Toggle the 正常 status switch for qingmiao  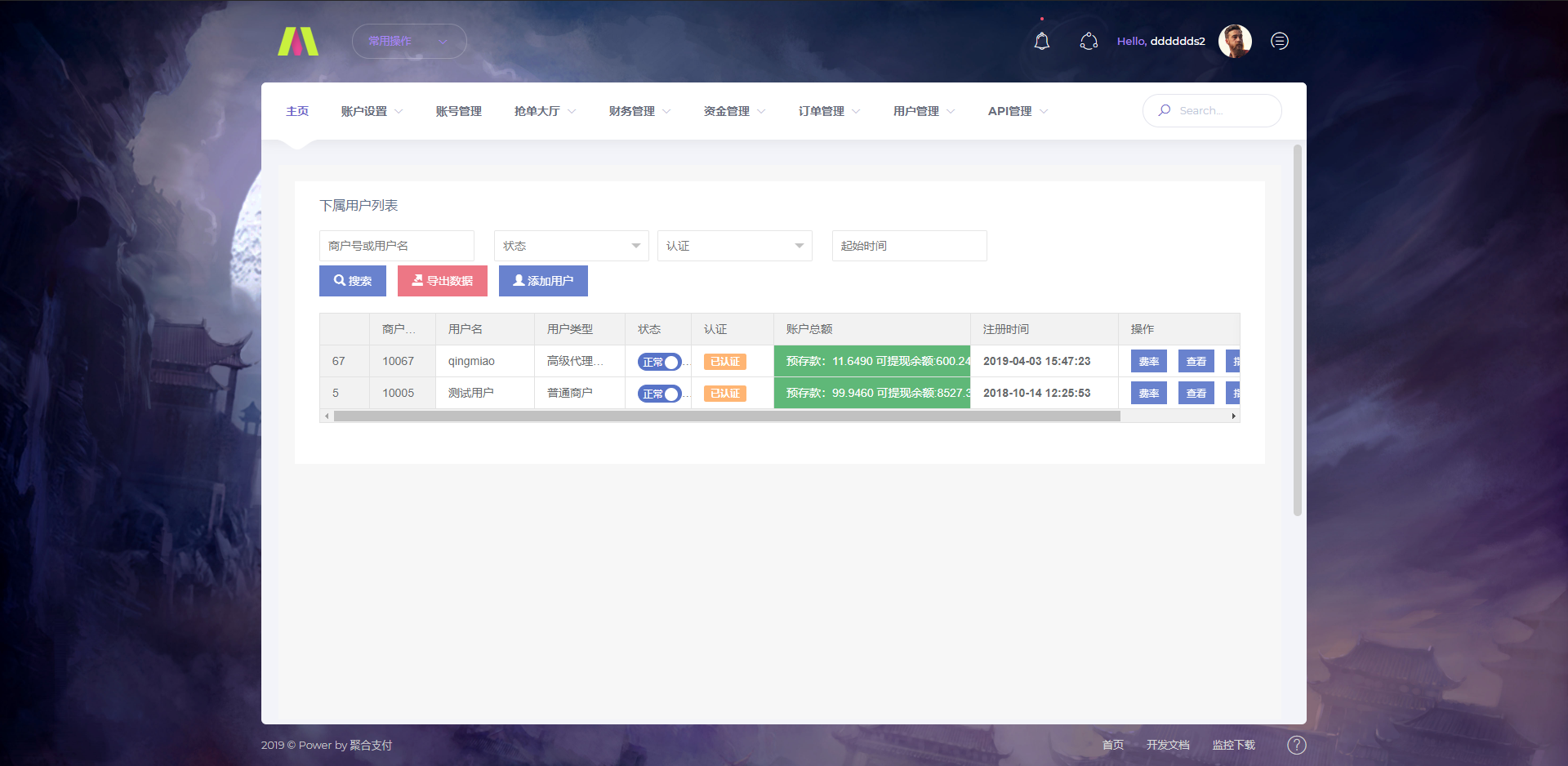point(660,362)
